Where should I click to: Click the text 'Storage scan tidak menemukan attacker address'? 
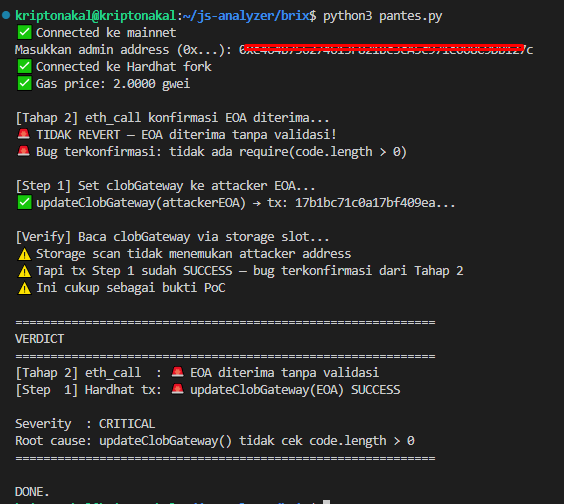(x=194, y=254)
